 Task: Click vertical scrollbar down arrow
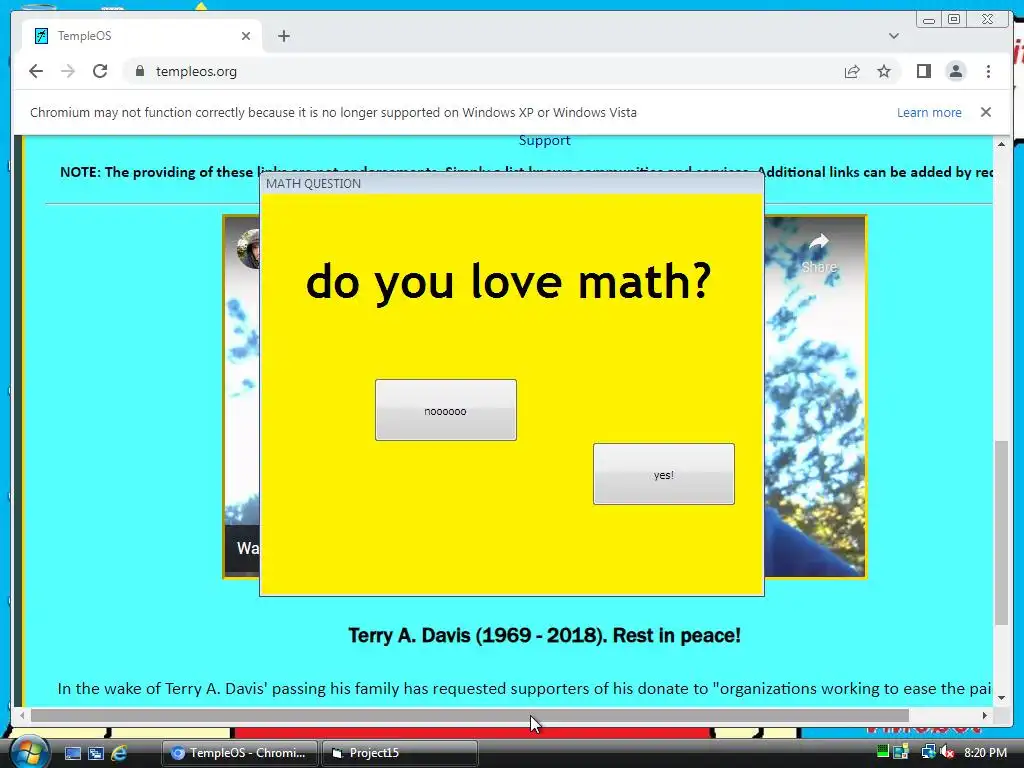[1001, 697]
